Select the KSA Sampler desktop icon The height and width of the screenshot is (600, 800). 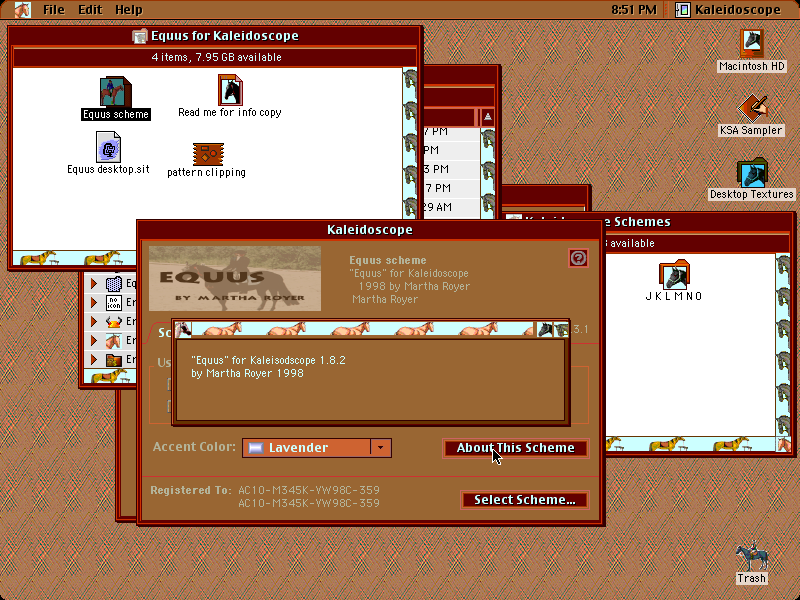[751, 108]
